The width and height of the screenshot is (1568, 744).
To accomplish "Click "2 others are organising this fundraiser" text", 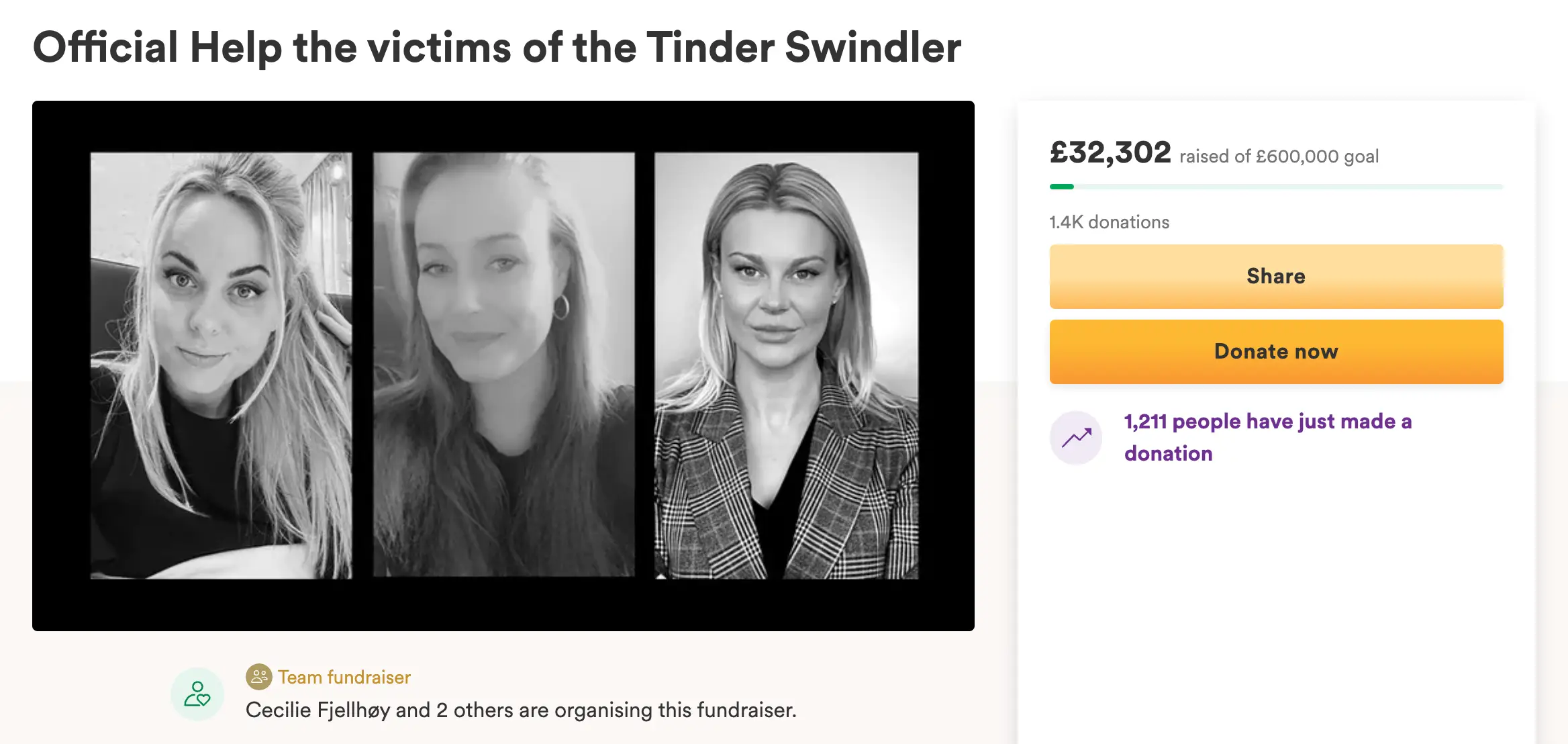I will (x=616, y=710).
